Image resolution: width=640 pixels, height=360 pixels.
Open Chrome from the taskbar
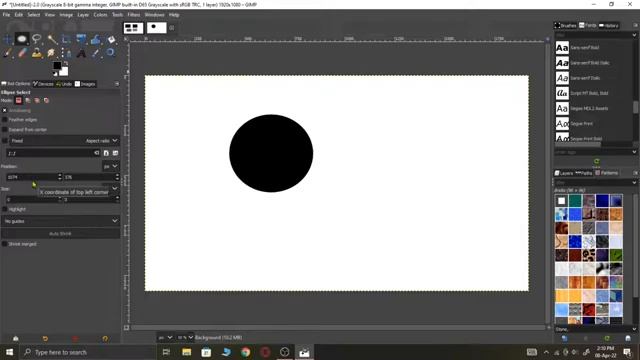245,352
